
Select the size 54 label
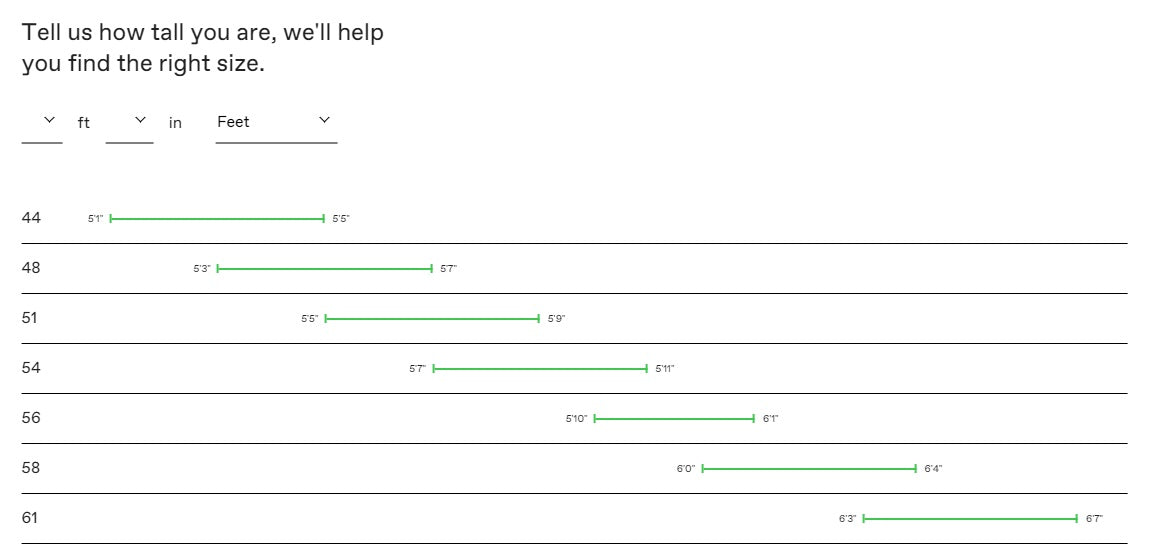coord(31,368)
